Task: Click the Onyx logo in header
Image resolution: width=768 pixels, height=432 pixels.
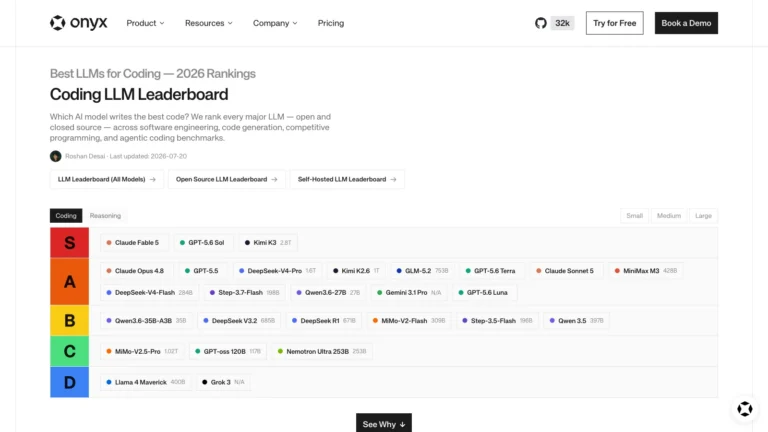Action: point(78,23)
